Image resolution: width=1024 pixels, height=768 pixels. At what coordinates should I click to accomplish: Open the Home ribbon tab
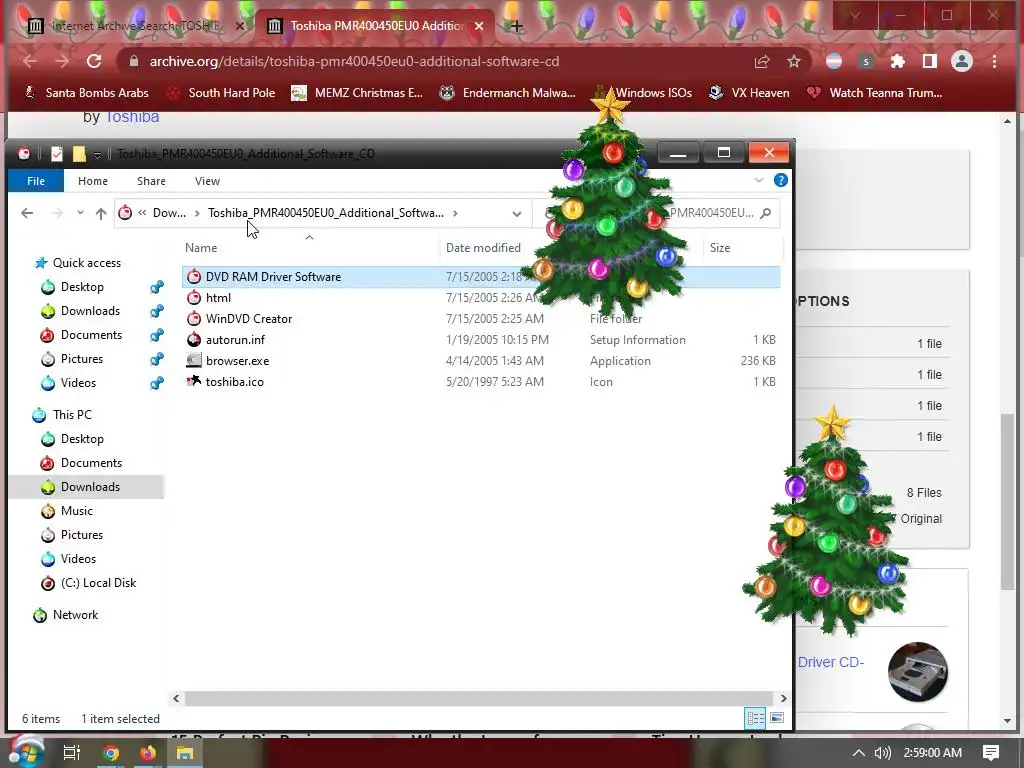click(x=93, y=181)
